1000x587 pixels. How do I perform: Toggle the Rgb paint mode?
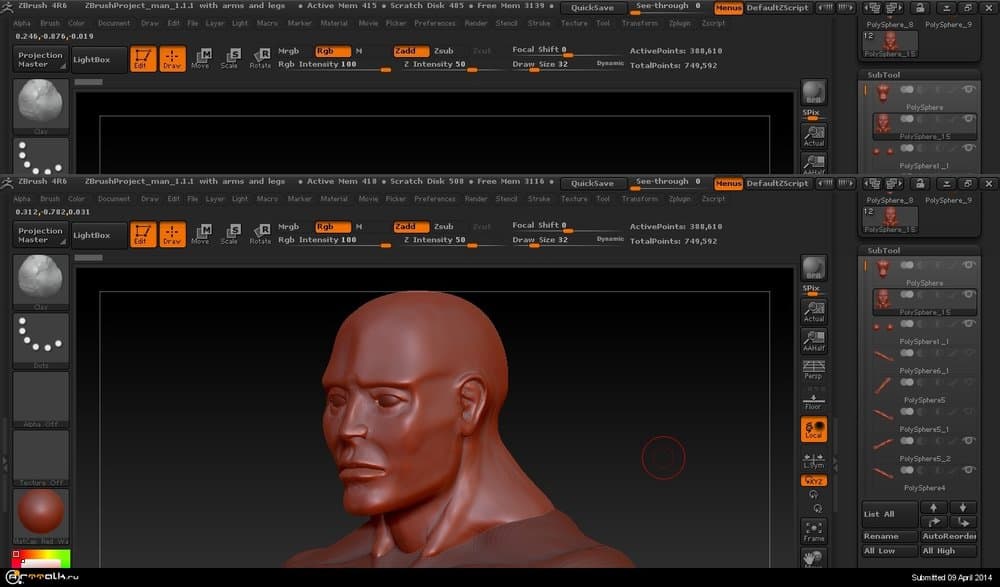pyautogui.click(x=331, y=225)
